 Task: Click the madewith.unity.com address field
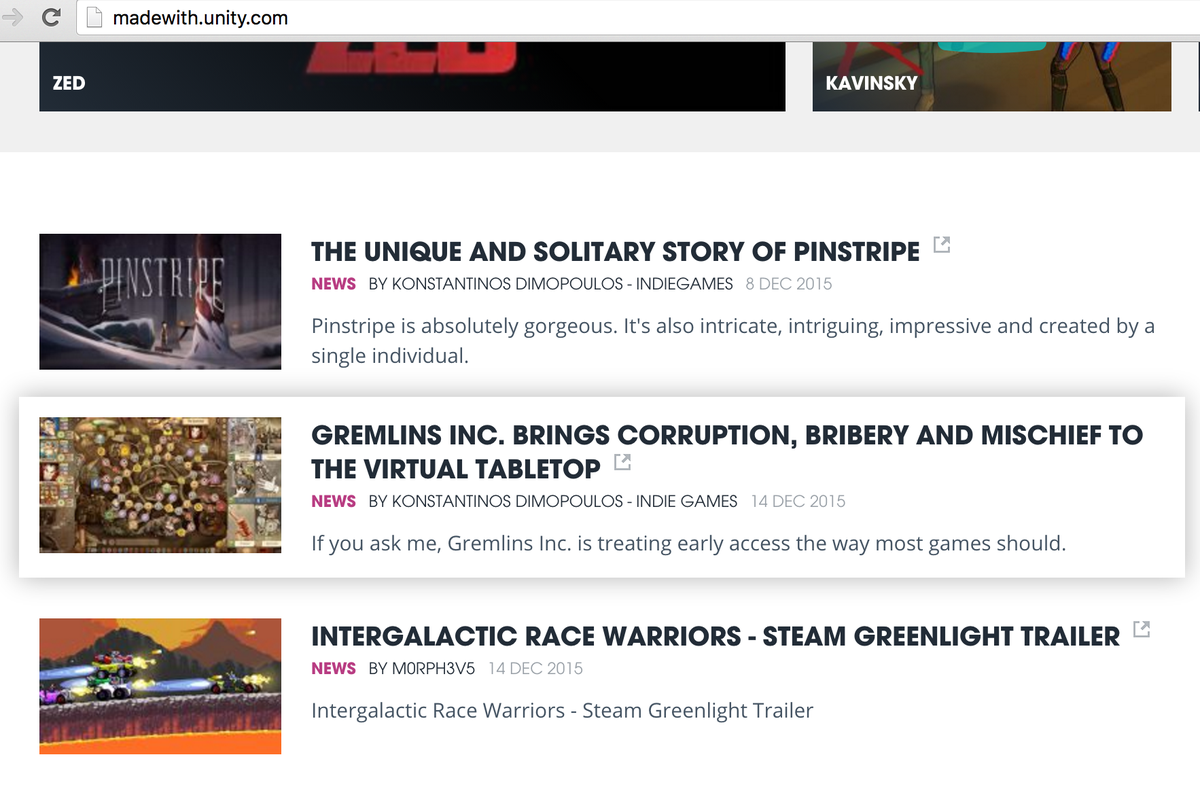640,18
